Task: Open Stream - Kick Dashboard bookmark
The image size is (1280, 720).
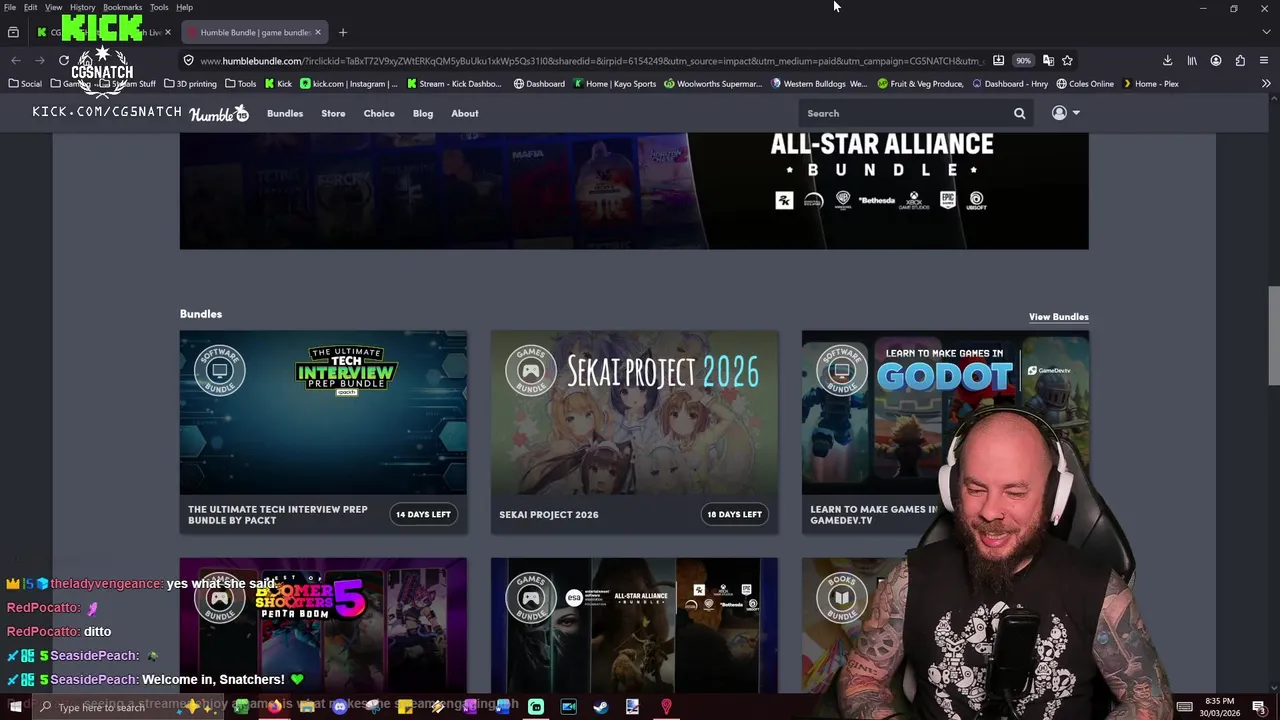Action: [x=453, y=84]
